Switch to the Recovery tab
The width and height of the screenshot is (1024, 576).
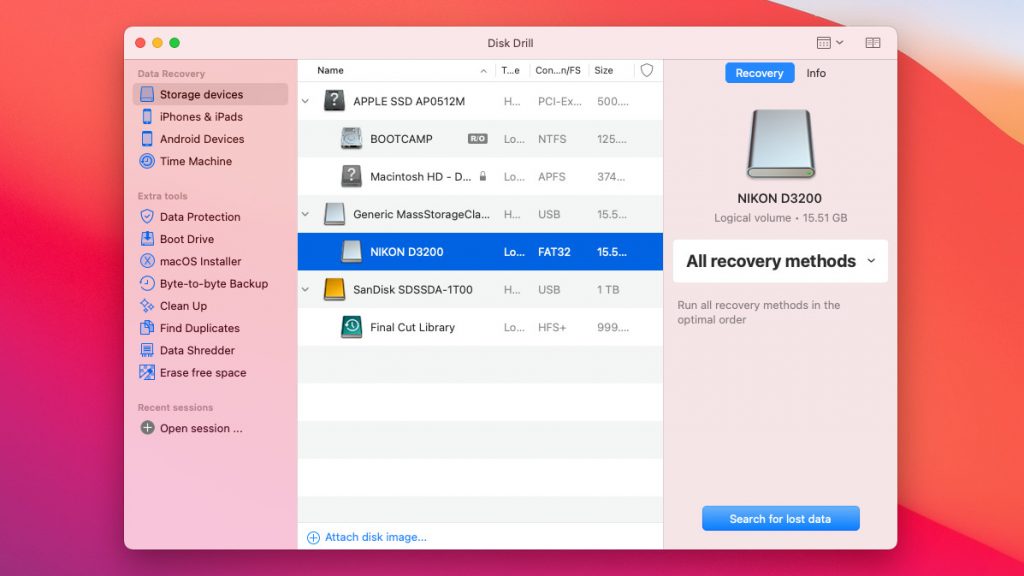point(759,73)
